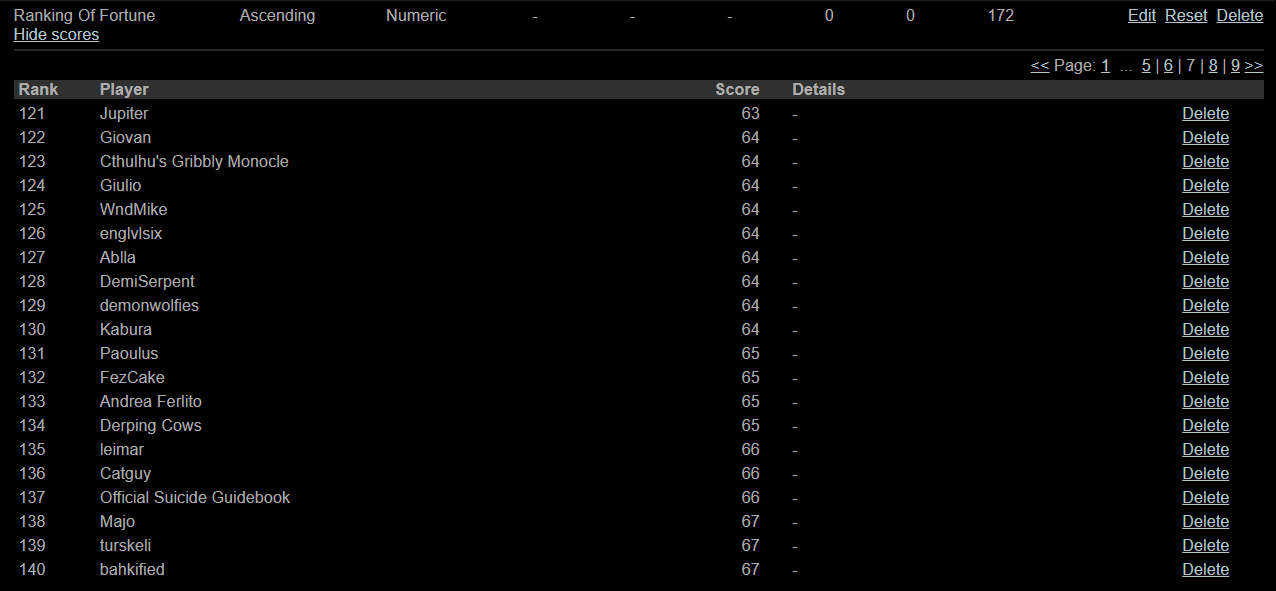Delete Jupiter's score entry

[1205, 114]
